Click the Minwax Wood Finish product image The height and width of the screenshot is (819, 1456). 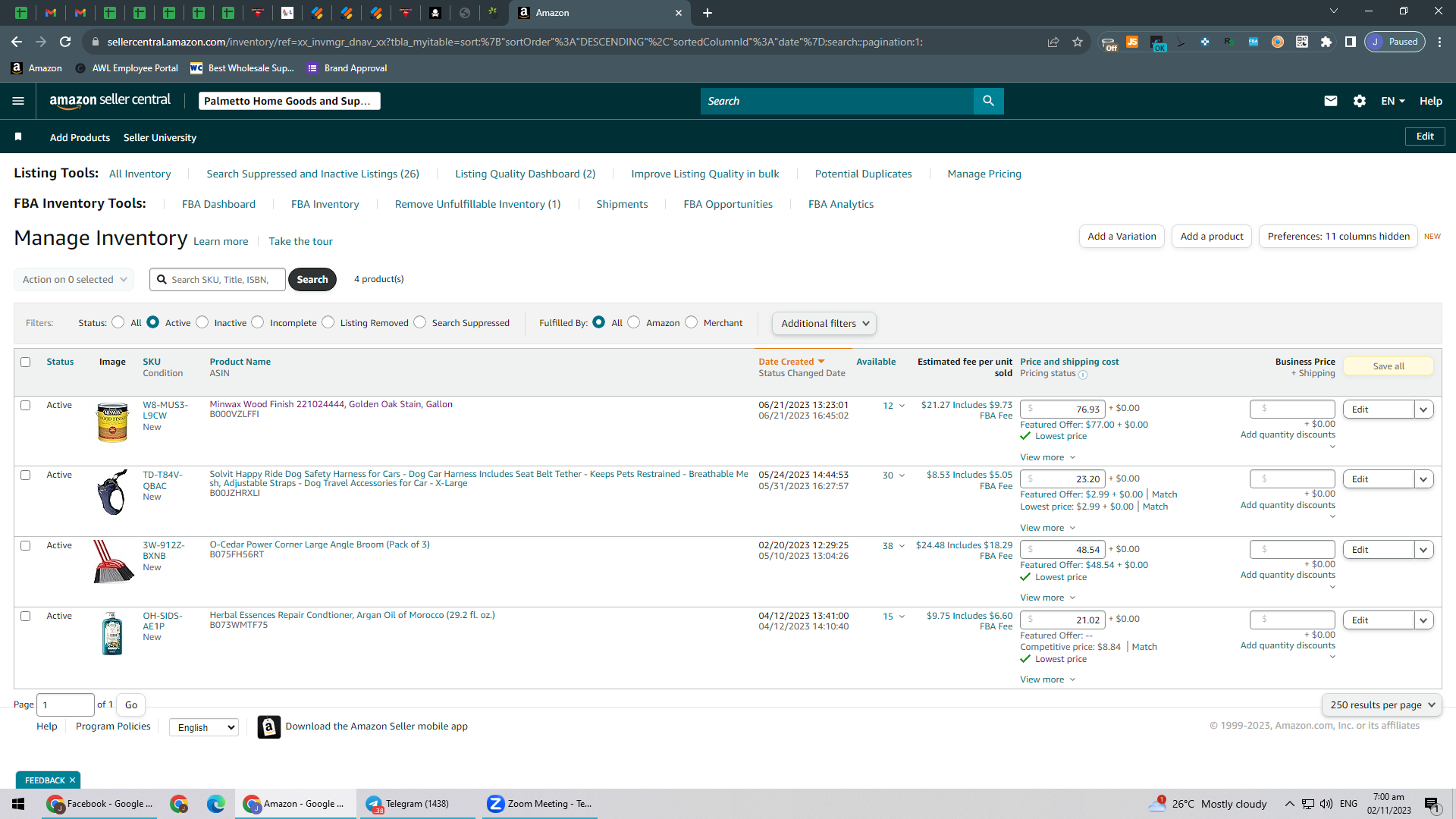tap(112, 422)
